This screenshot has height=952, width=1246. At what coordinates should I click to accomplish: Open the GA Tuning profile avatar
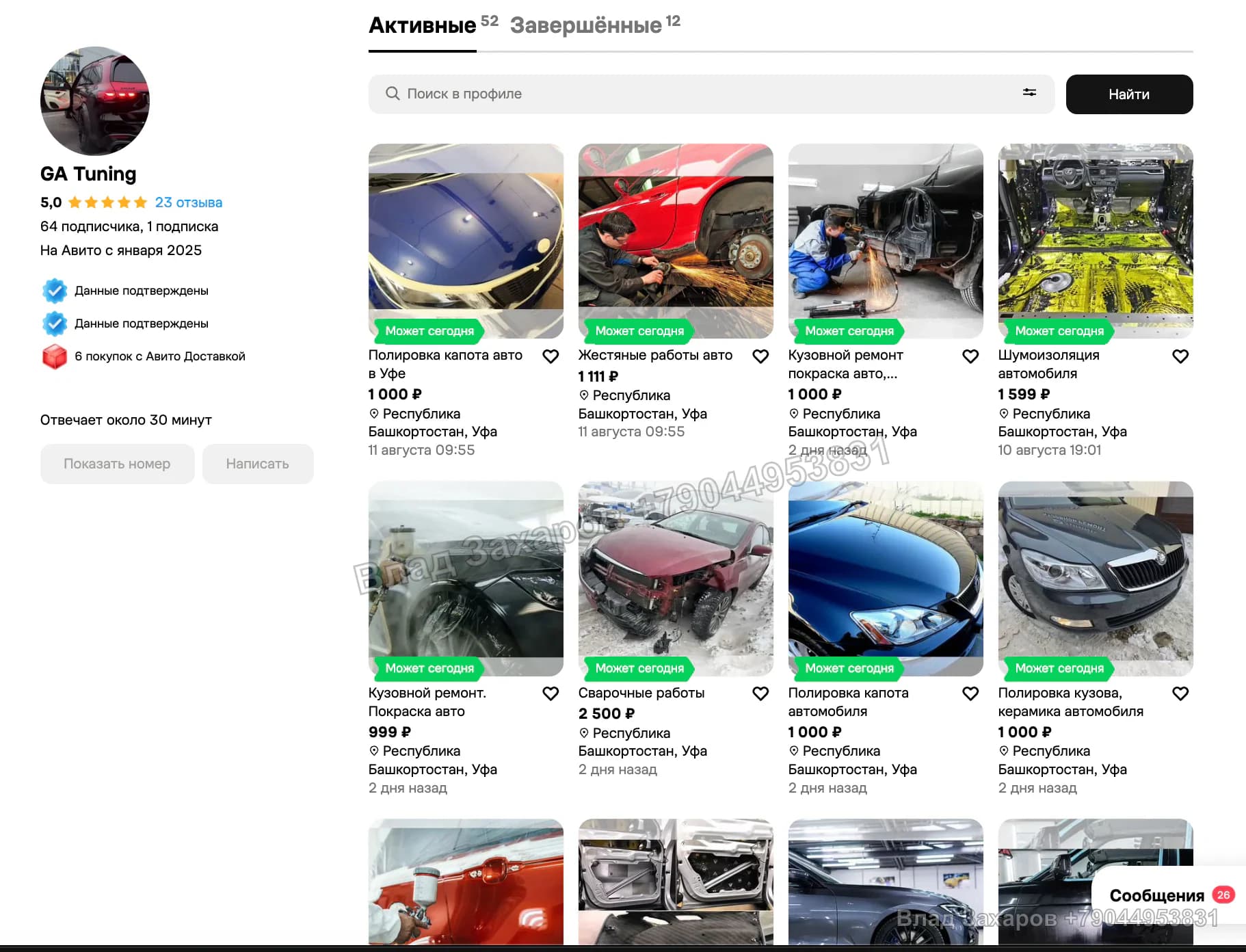click(x=95, y=101)
